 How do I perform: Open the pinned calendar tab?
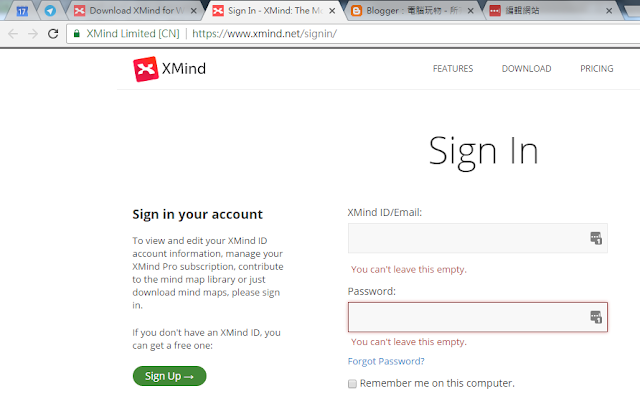[22, 11]
